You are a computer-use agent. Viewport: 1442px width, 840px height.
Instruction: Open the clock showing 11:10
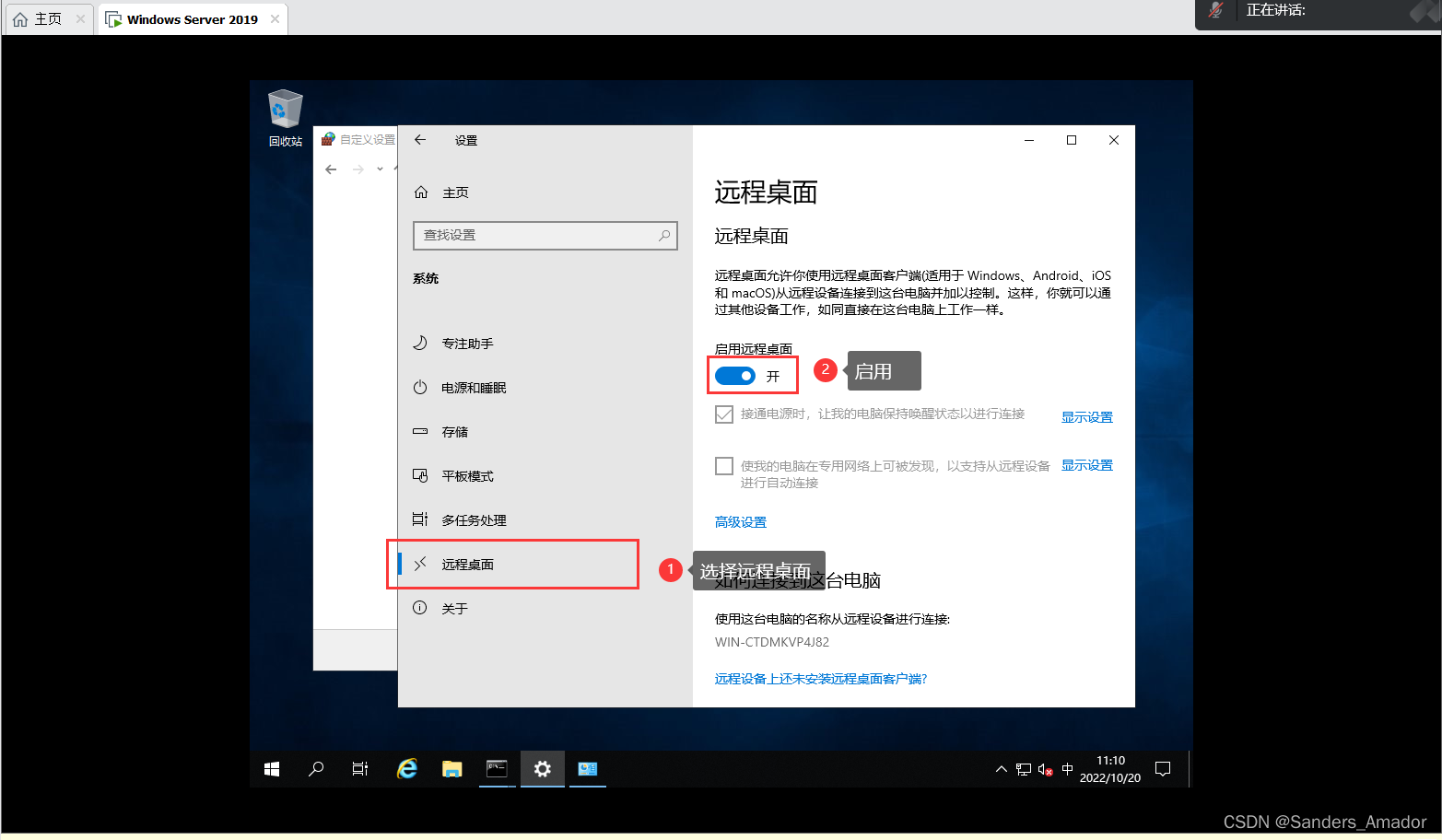(x=1110, y=769)
